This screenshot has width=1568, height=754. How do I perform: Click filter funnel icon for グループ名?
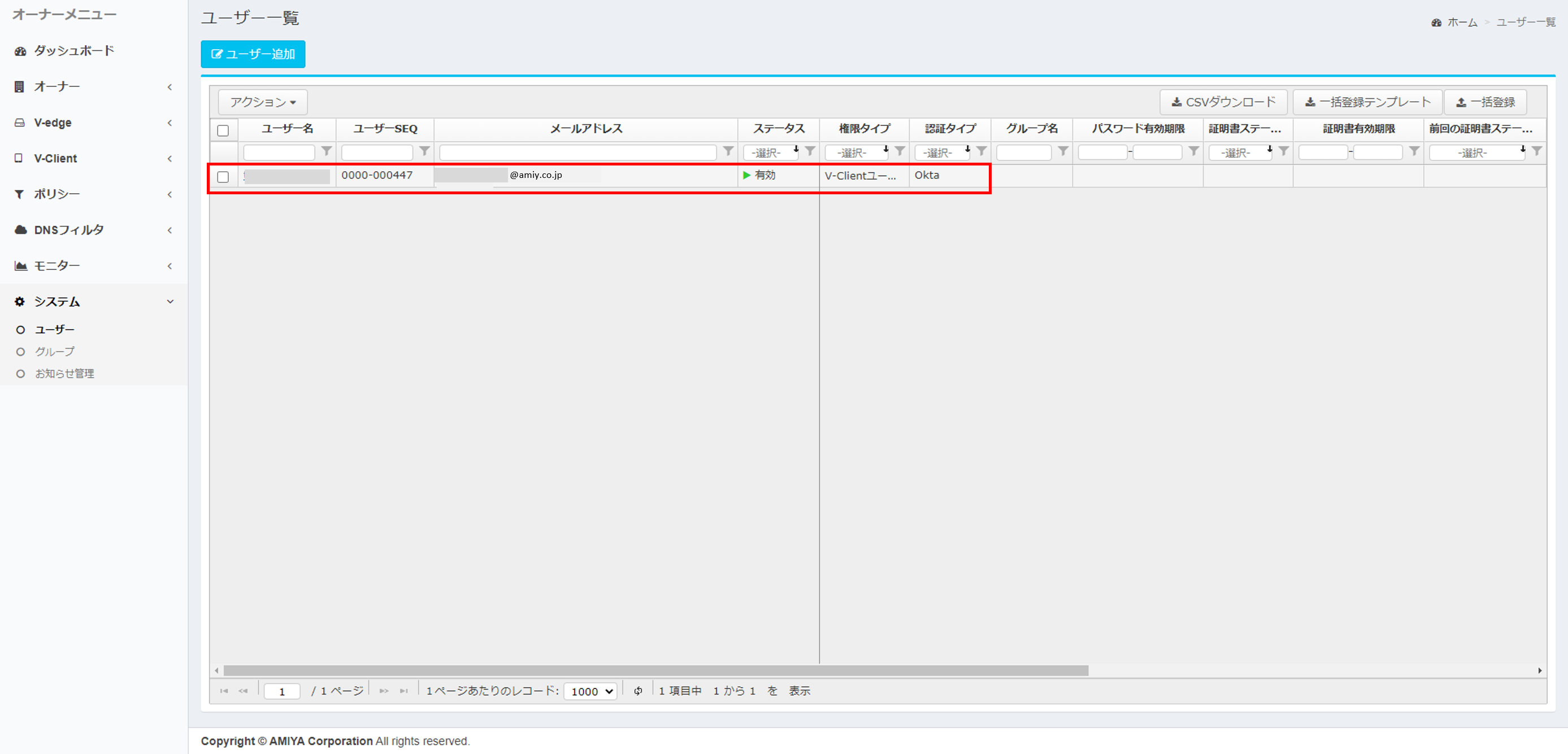tap(1063, 151)
